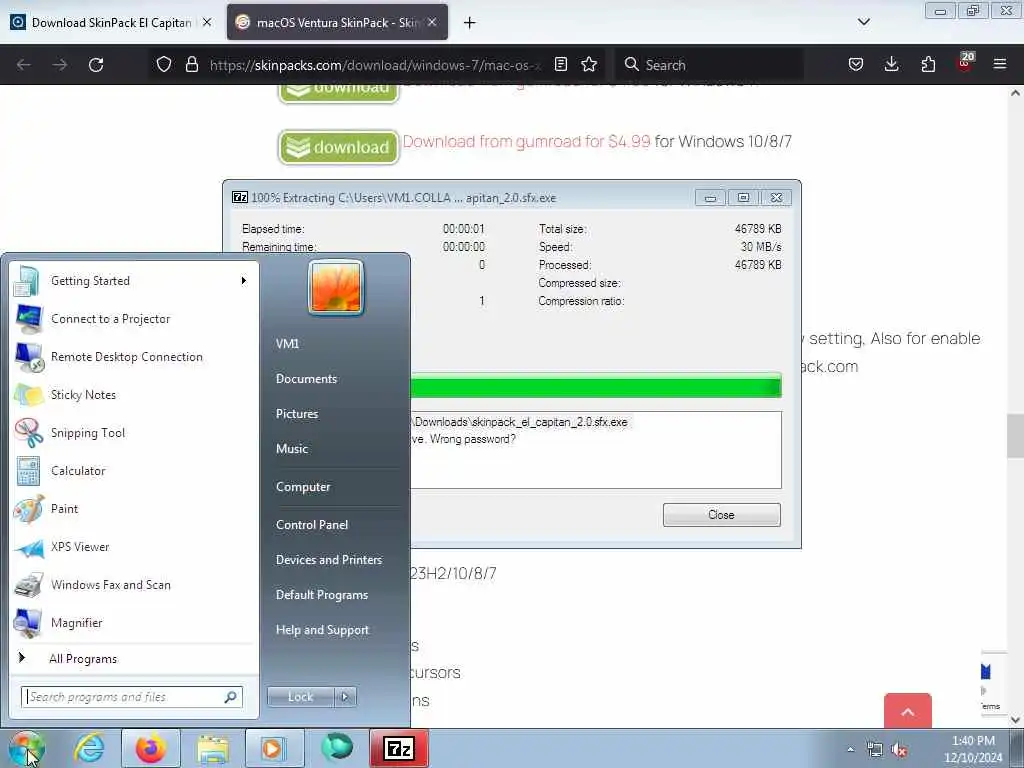
Task: Close the Download SkinPack El Capitan tab
Action: [207, 23]
